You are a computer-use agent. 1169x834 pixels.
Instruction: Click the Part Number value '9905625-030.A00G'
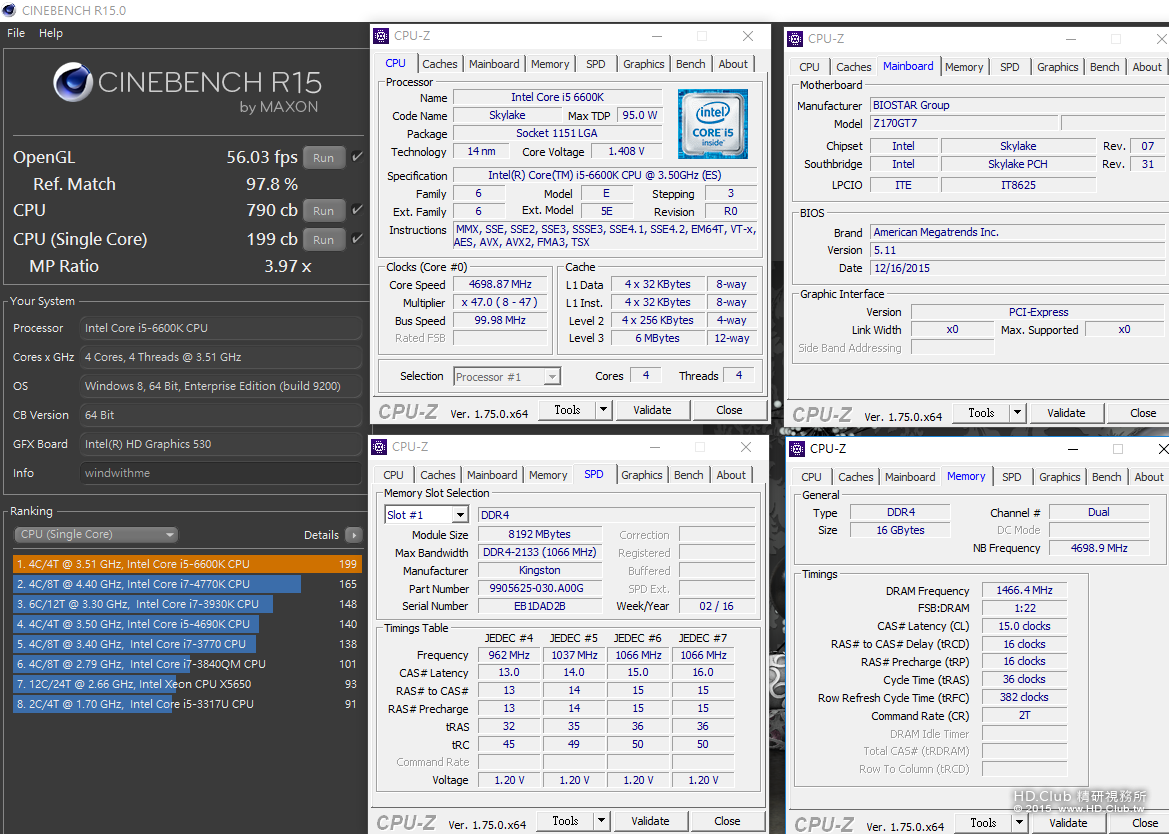tap(540, 589)
